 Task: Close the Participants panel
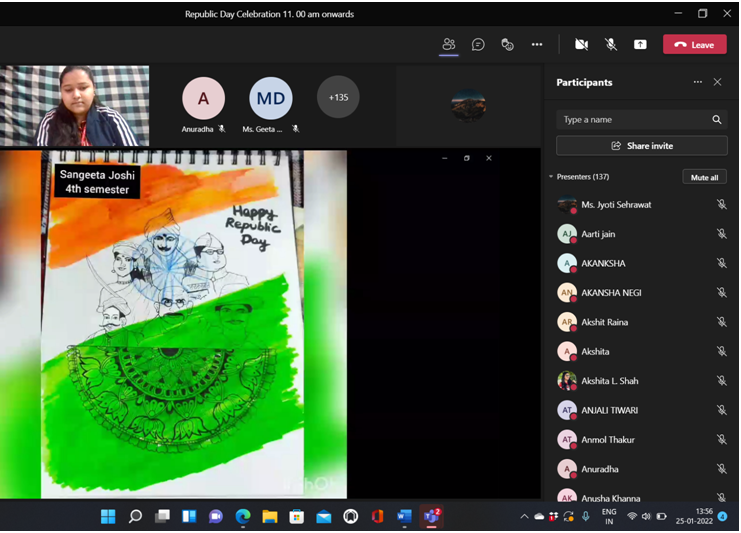[717, 82]
